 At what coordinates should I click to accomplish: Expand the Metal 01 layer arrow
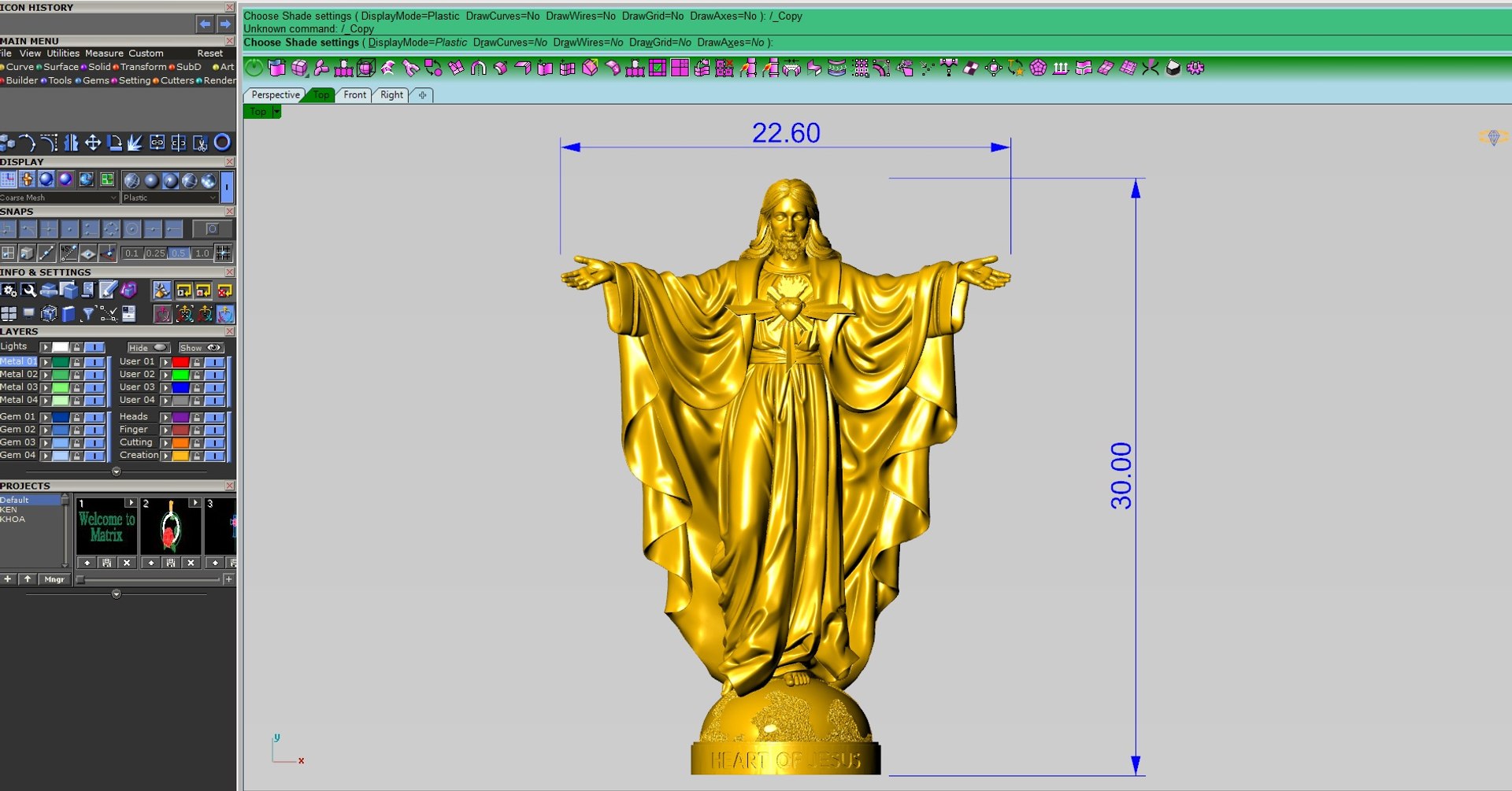46,362
